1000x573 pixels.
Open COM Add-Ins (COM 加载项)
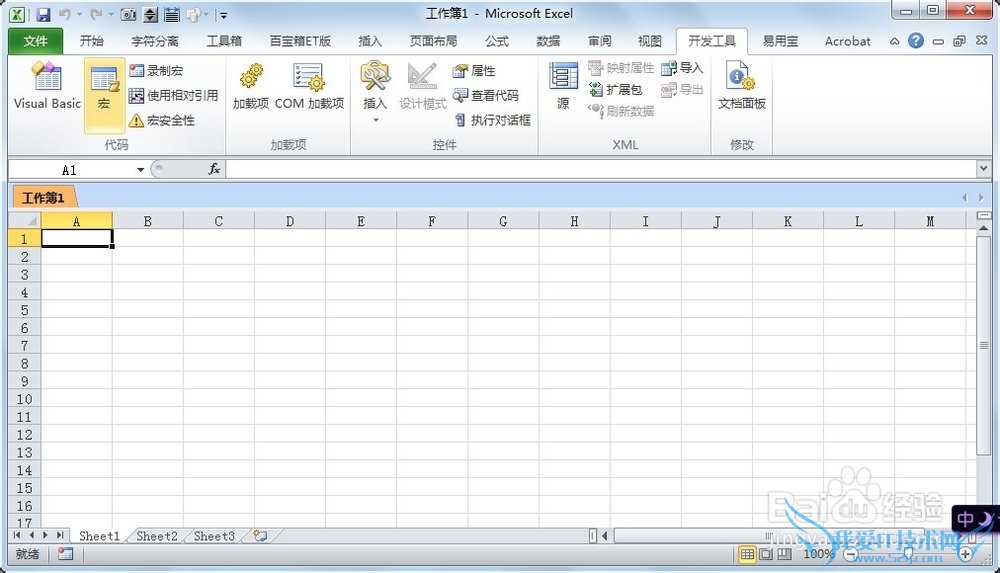309,86
